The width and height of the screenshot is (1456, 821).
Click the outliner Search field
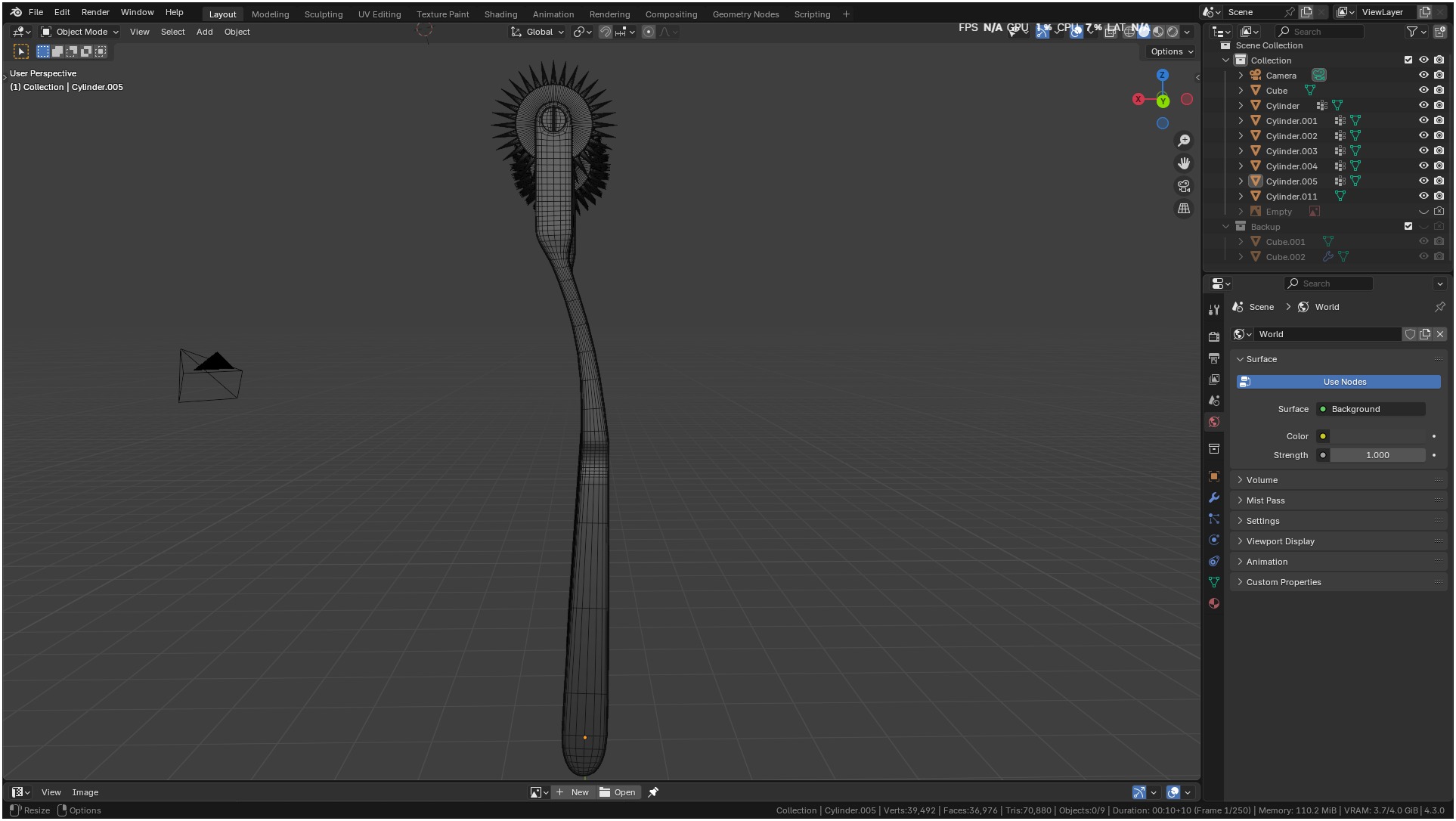(x=1323, y=32)
